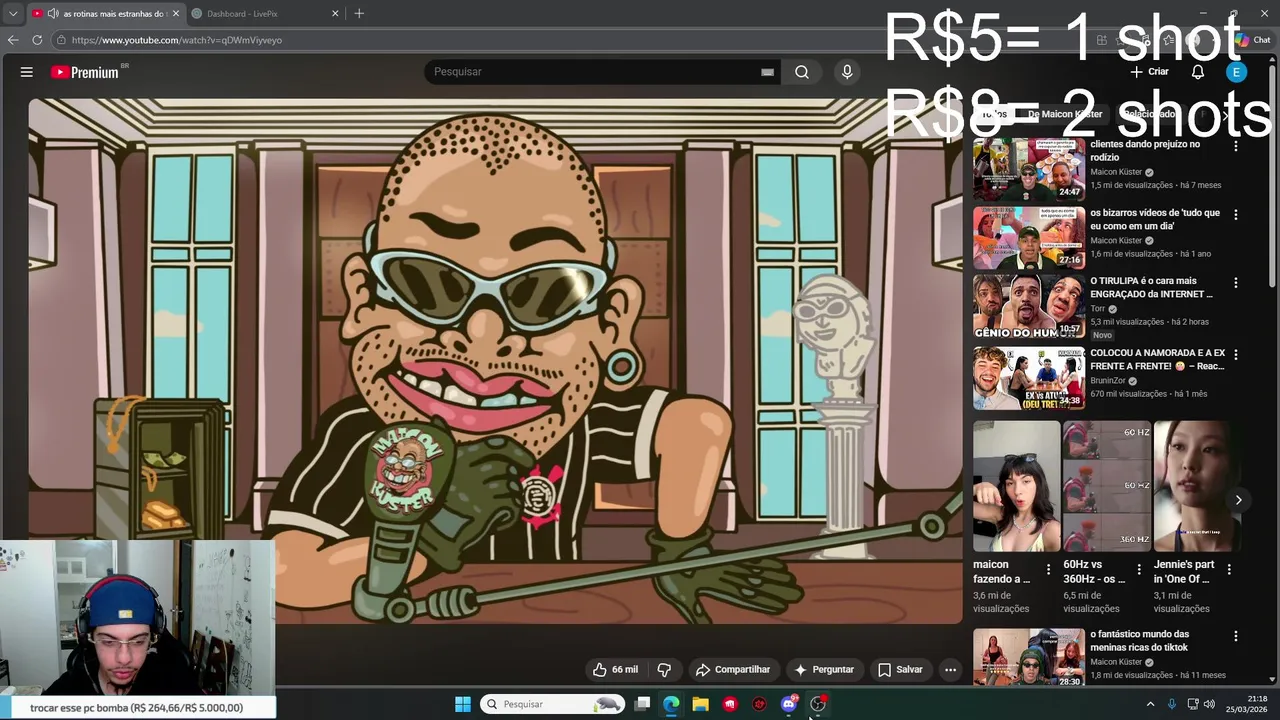1280x720 pixels.
Task: Click the browser address bar URL
Action: (x=177, y=40)
